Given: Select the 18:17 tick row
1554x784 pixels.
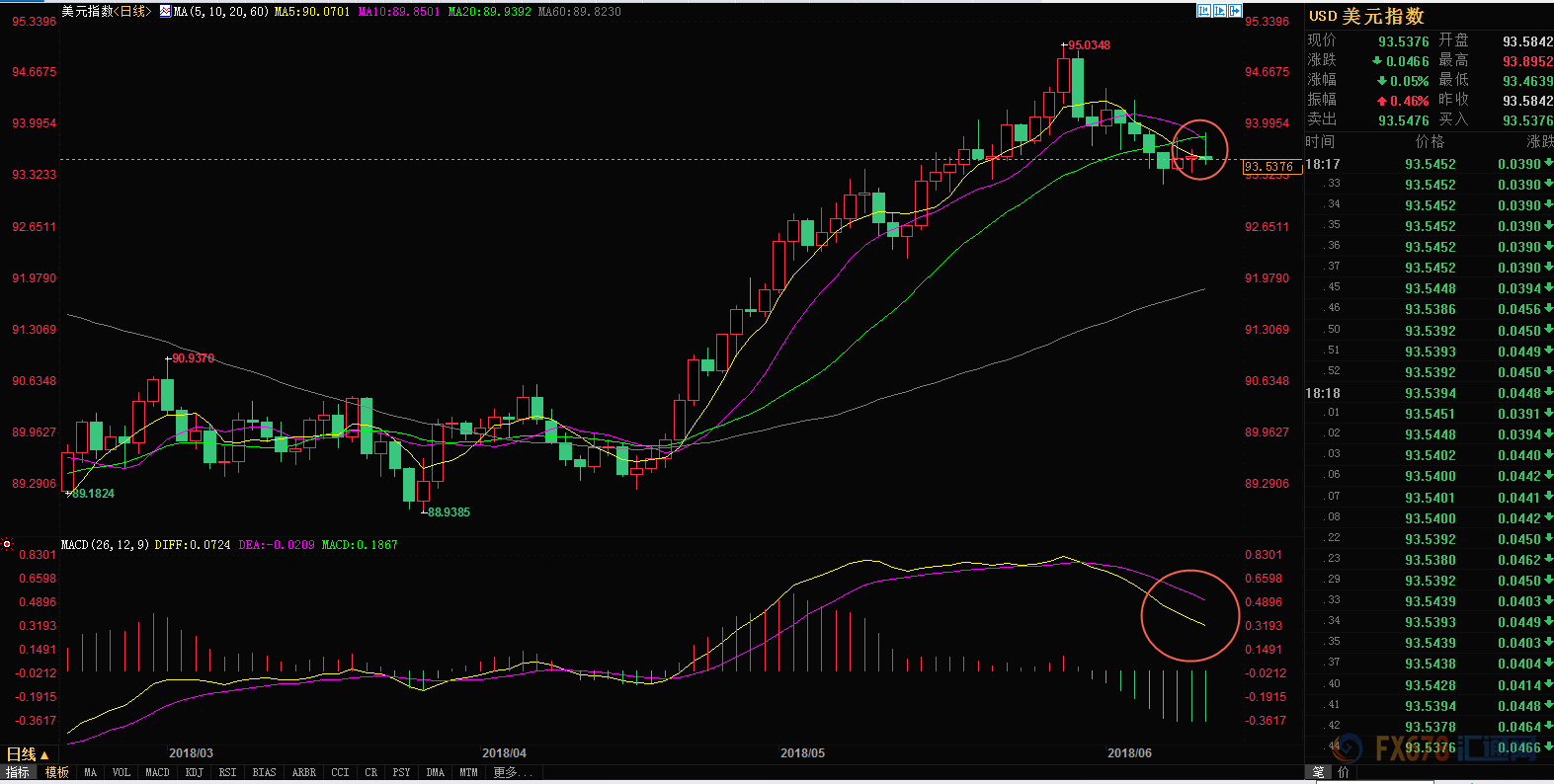Looking at the screenshot, I should click(1430, 164).
